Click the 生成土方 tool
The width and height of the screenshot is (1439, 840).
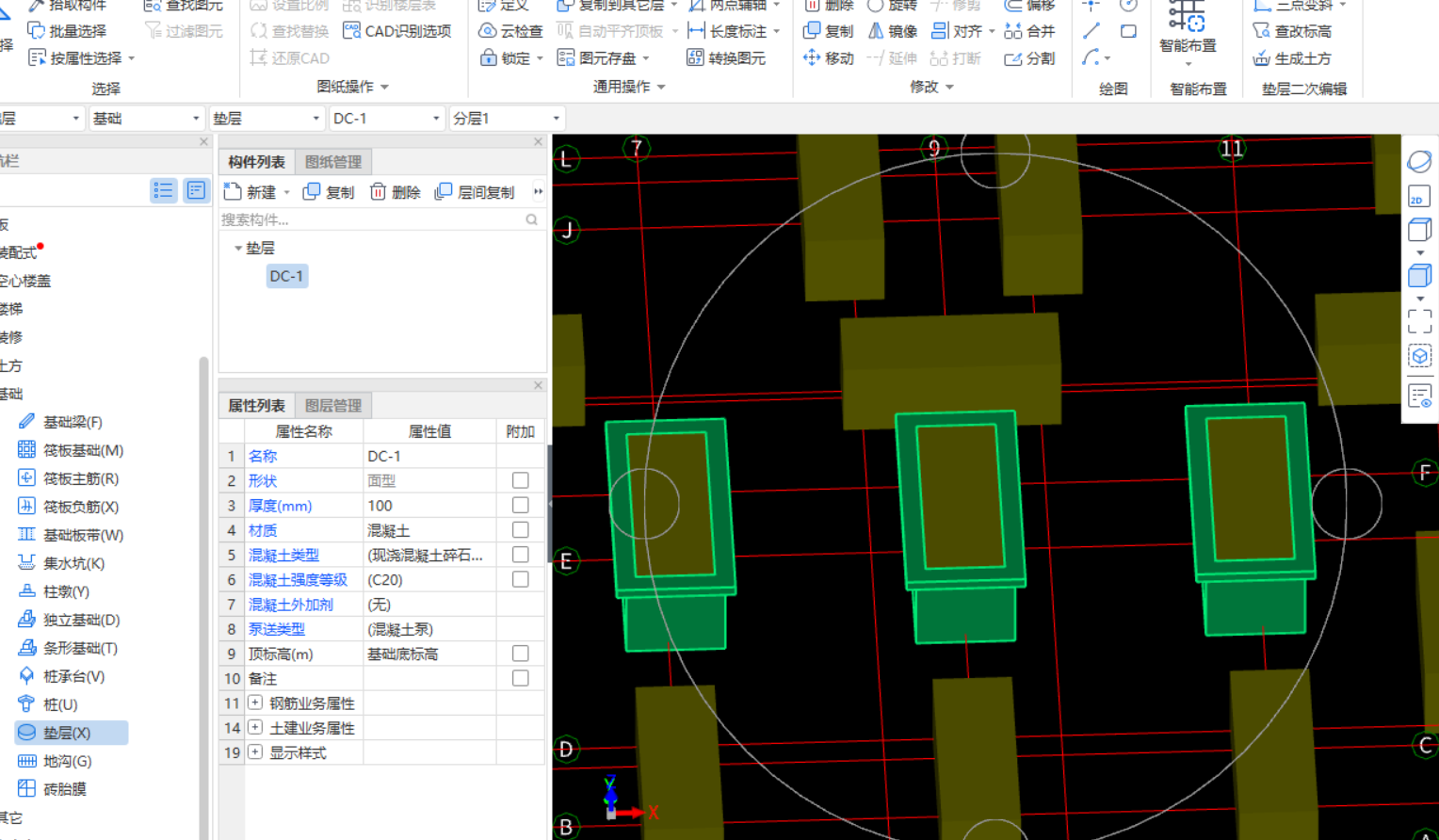pos(1292,58)
